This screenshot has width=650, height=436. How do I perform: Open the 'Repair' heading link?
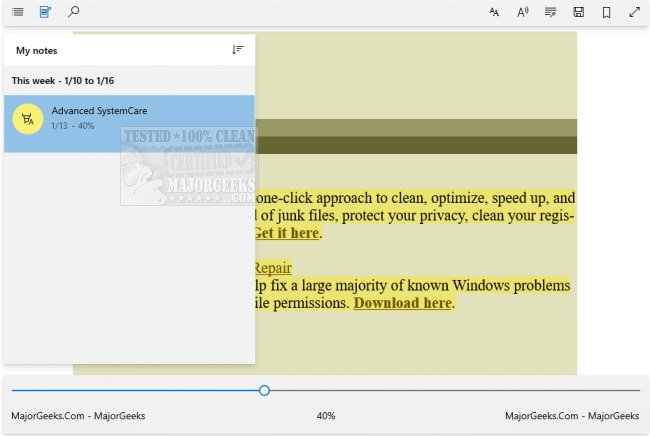[x=273, y=268]
